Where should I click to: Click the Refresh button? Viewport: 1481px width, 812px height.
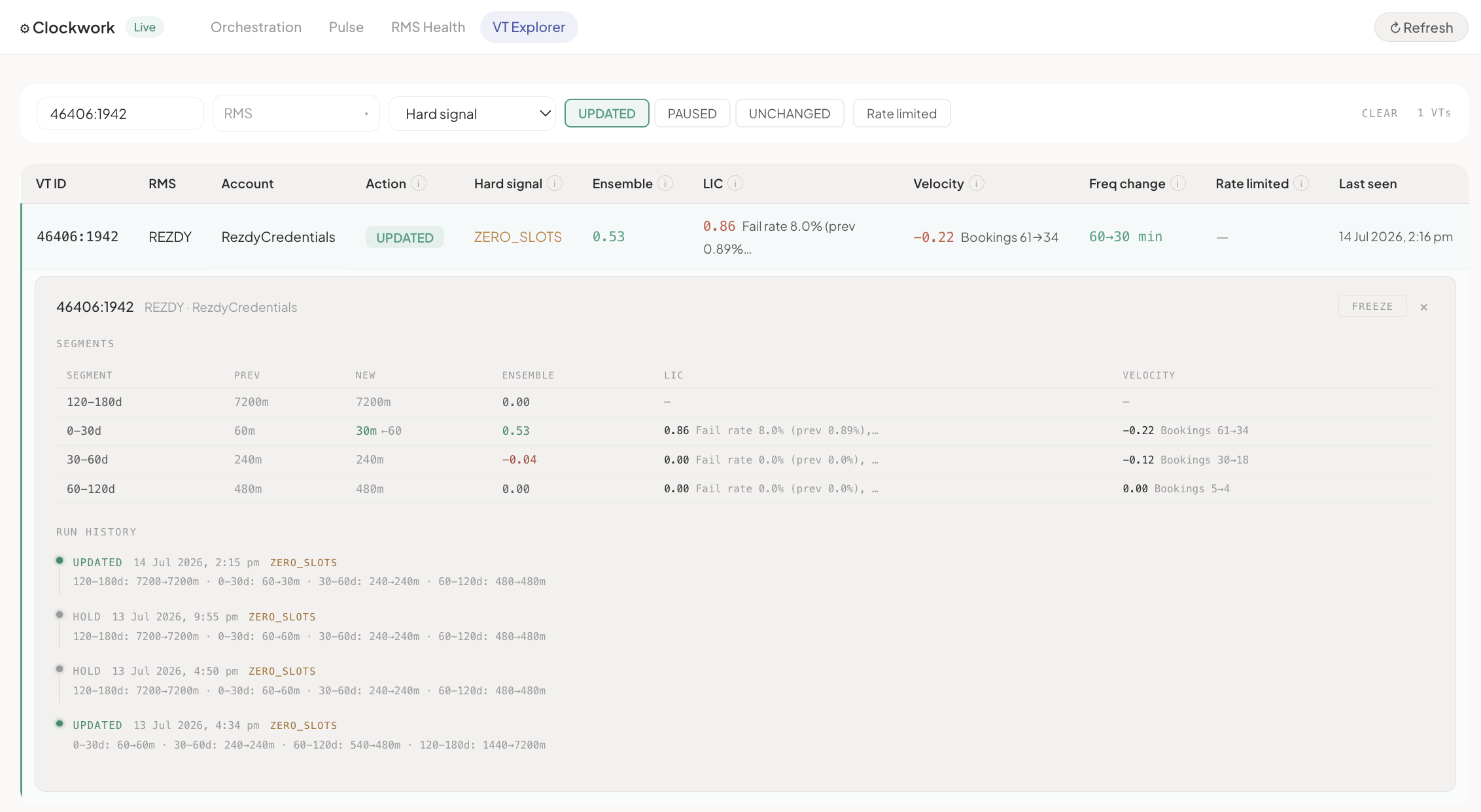click(1421, 27)
